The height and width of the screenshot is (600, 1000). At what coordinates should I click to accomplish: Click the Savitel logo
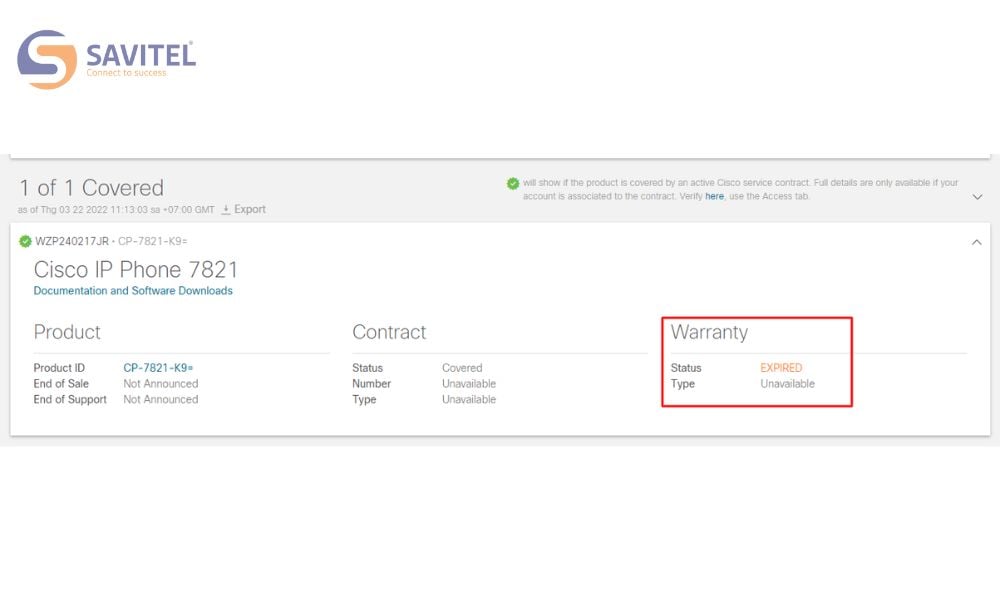(107, 59)
